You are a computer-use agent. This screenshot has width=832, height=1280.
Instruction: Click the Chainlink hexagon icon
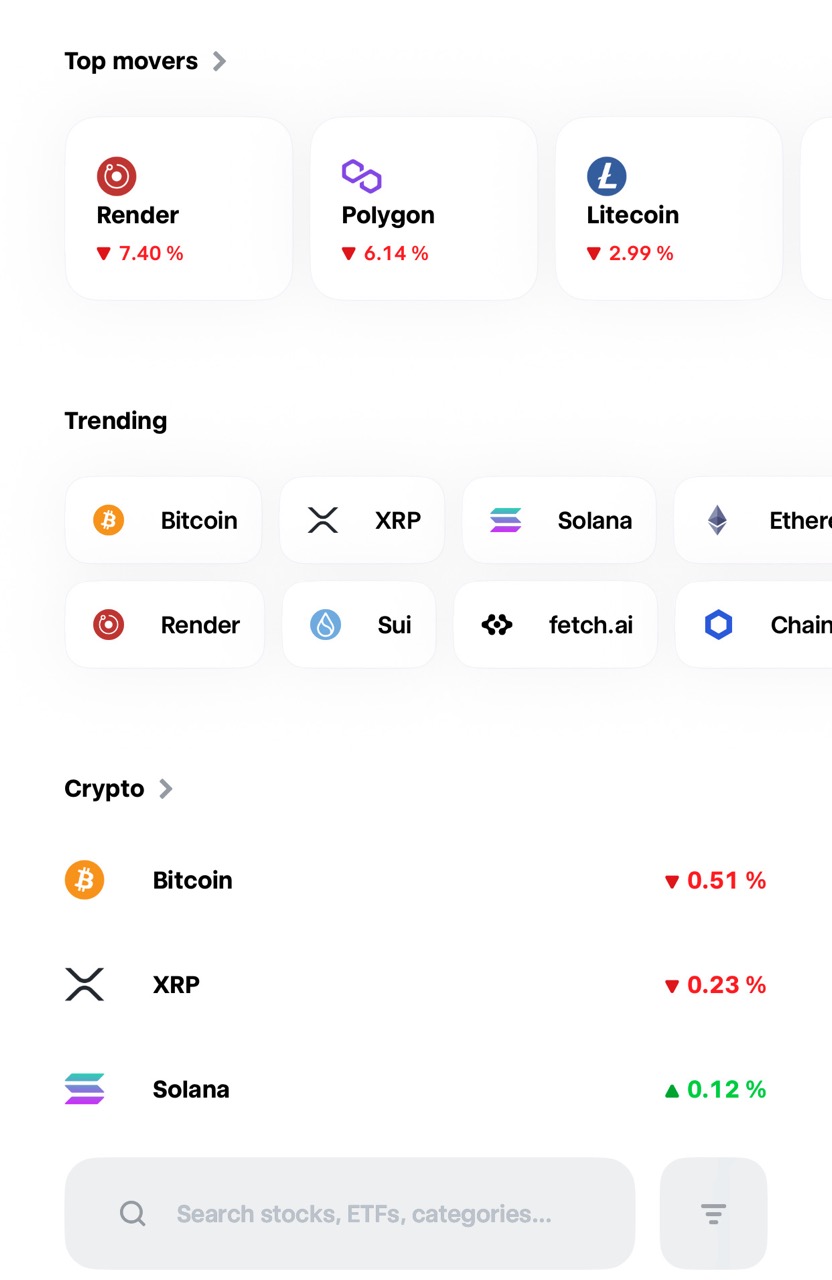[718, 624]
